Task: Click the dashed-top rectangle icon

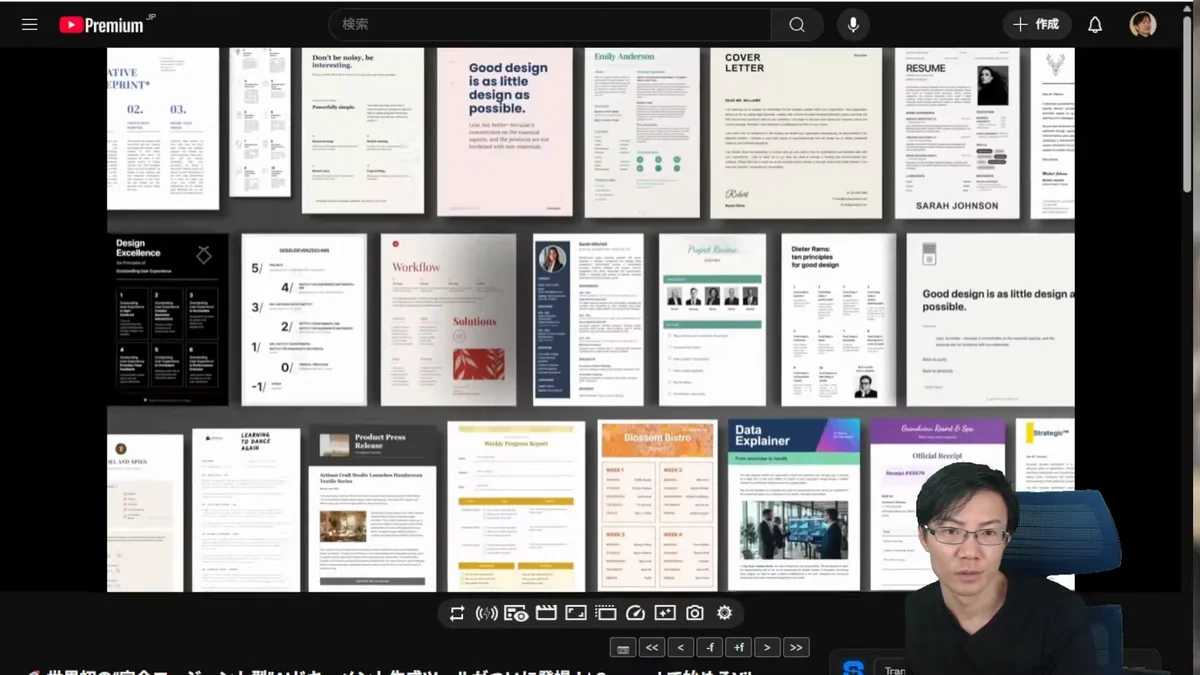Action: click(606, 613)
